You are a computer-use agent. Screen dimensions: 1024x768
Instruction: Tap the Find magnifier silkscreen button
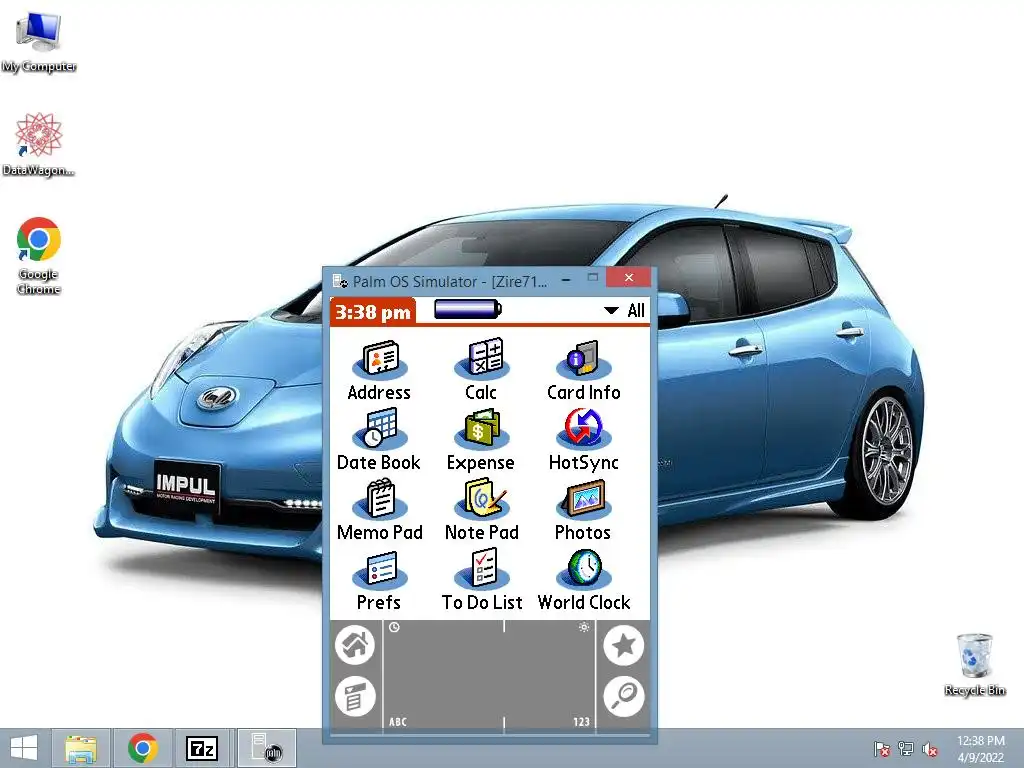pyautogui.click(x=624, y=696)
